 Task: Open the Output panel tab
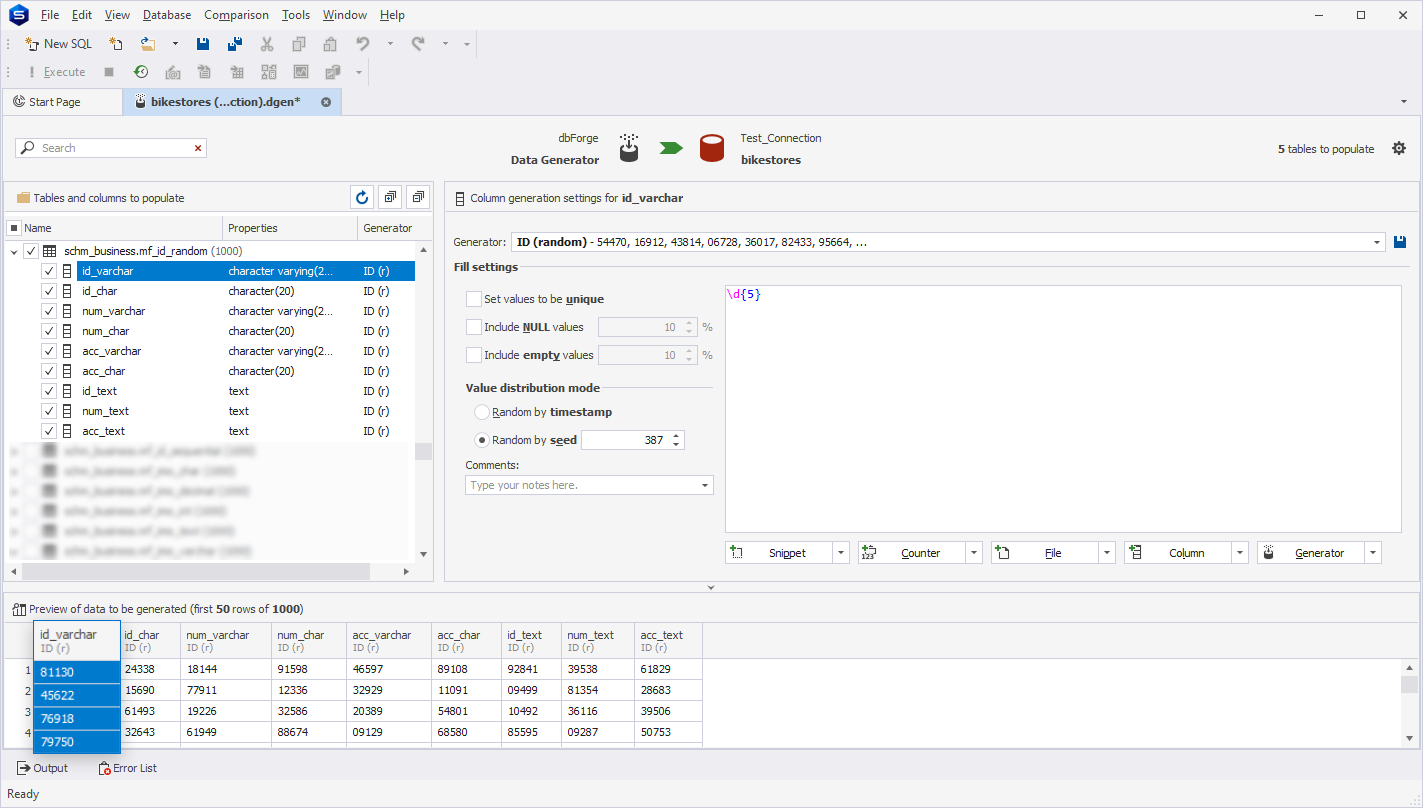[43, 768]
